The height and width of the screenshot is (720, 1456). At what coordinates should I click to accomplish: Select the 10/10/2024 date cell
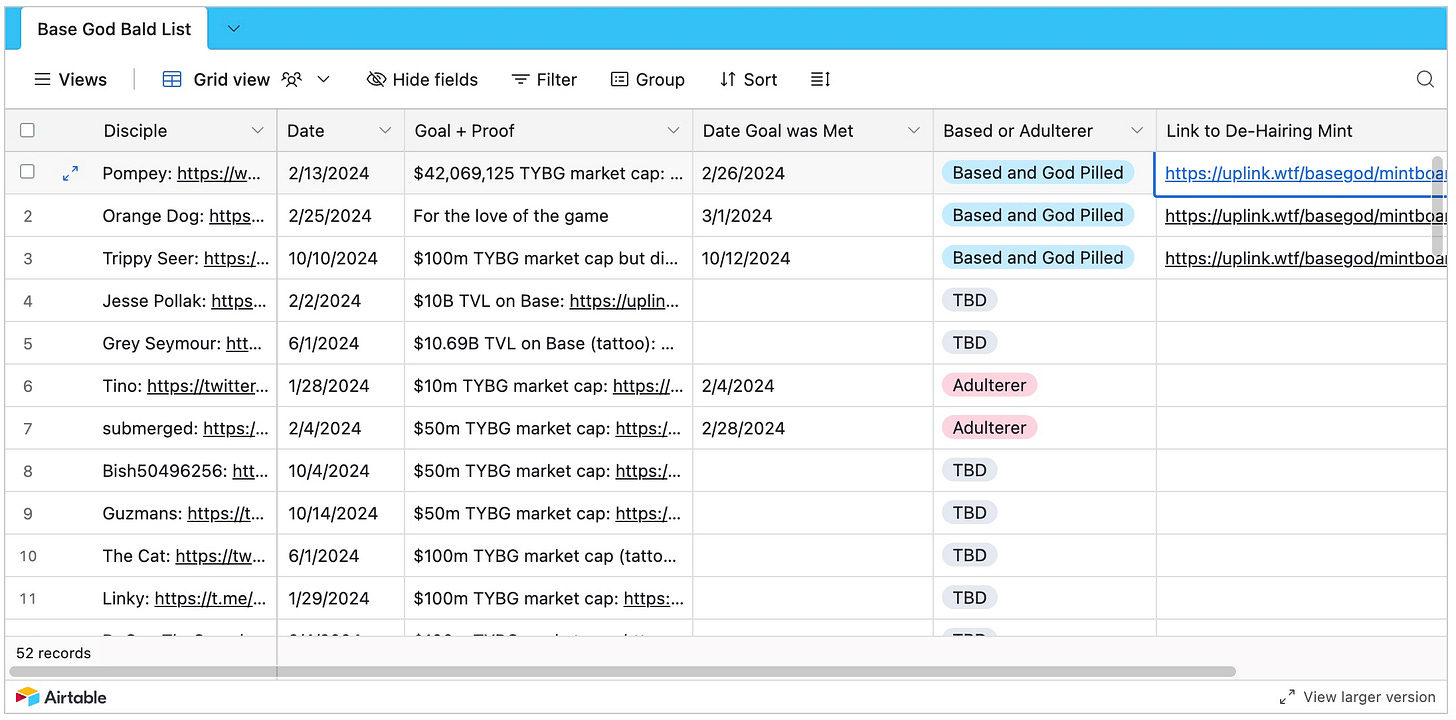point(341,258)
